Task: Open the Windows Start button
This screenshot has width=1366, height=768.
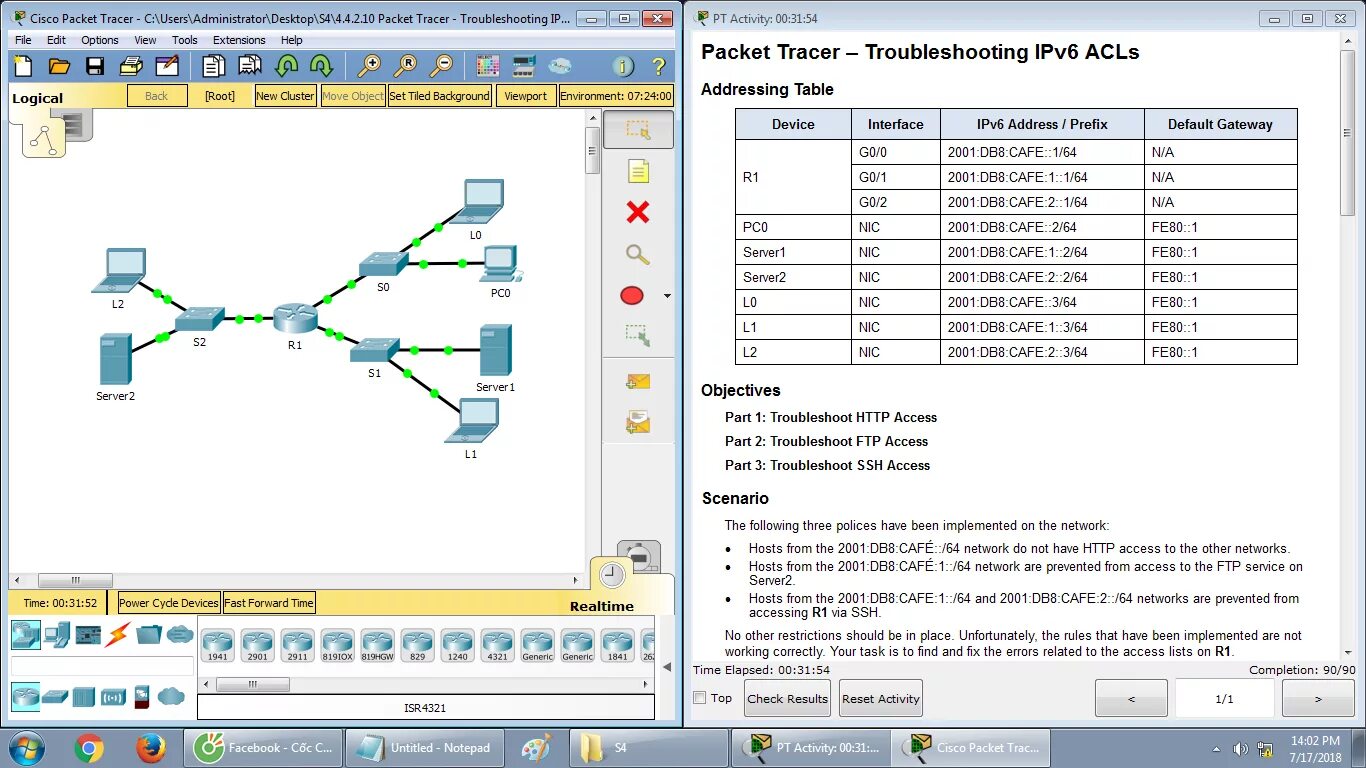Action: pos(26,748)
